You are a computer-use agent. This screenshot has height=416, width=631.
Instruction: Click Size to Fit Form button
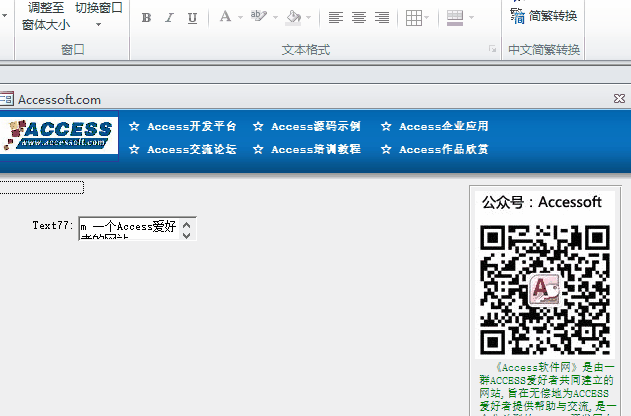[x=46, y=16]
